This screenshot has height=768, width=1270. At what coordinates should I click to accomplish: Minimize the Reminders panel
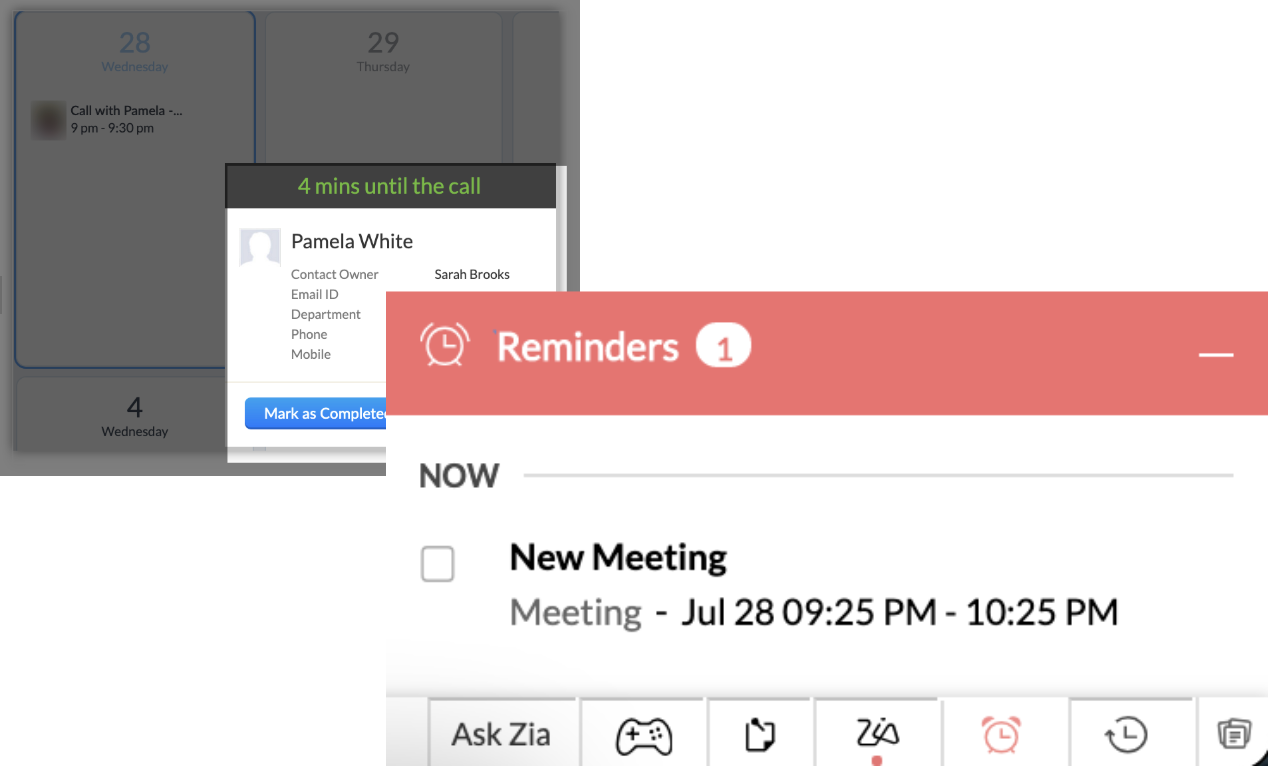1216,354
